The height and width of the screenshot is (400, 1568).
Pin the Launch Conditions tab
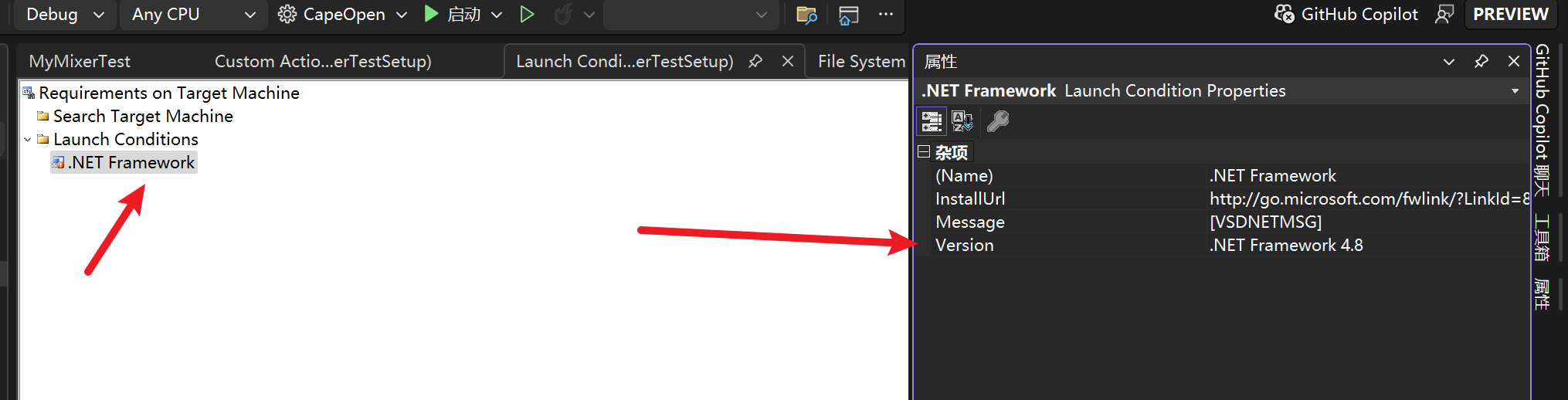(755, 61)
